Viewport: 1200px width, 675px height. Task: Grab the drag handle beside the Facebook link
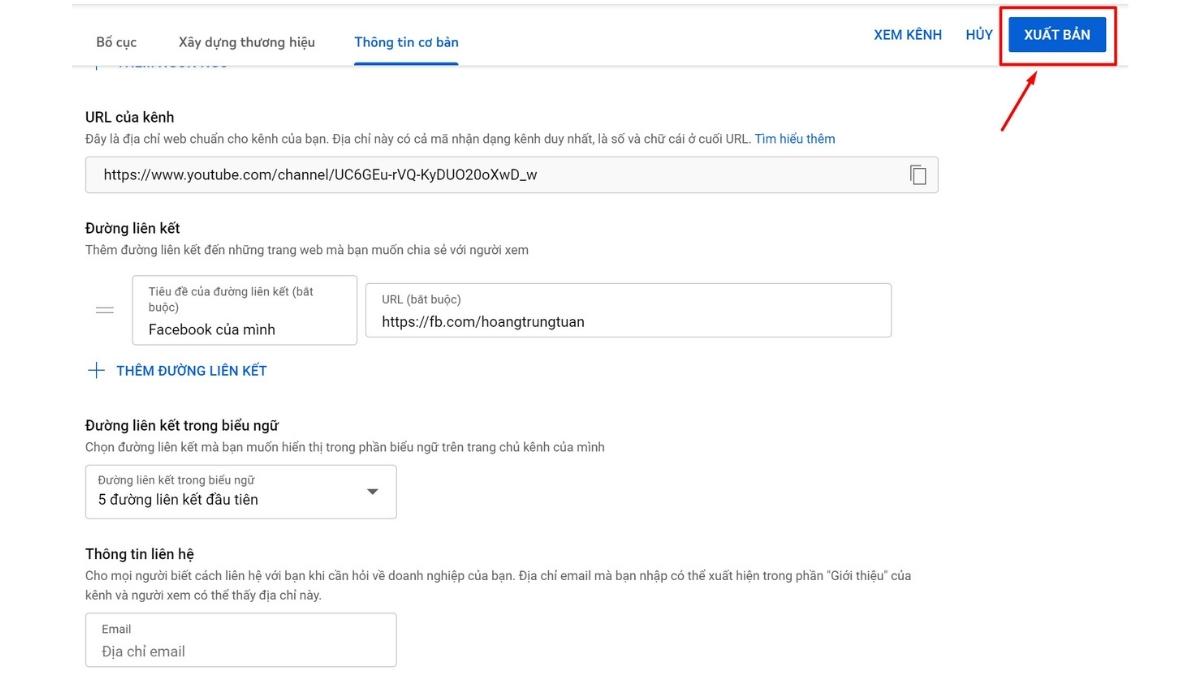(x=104, y=310)
